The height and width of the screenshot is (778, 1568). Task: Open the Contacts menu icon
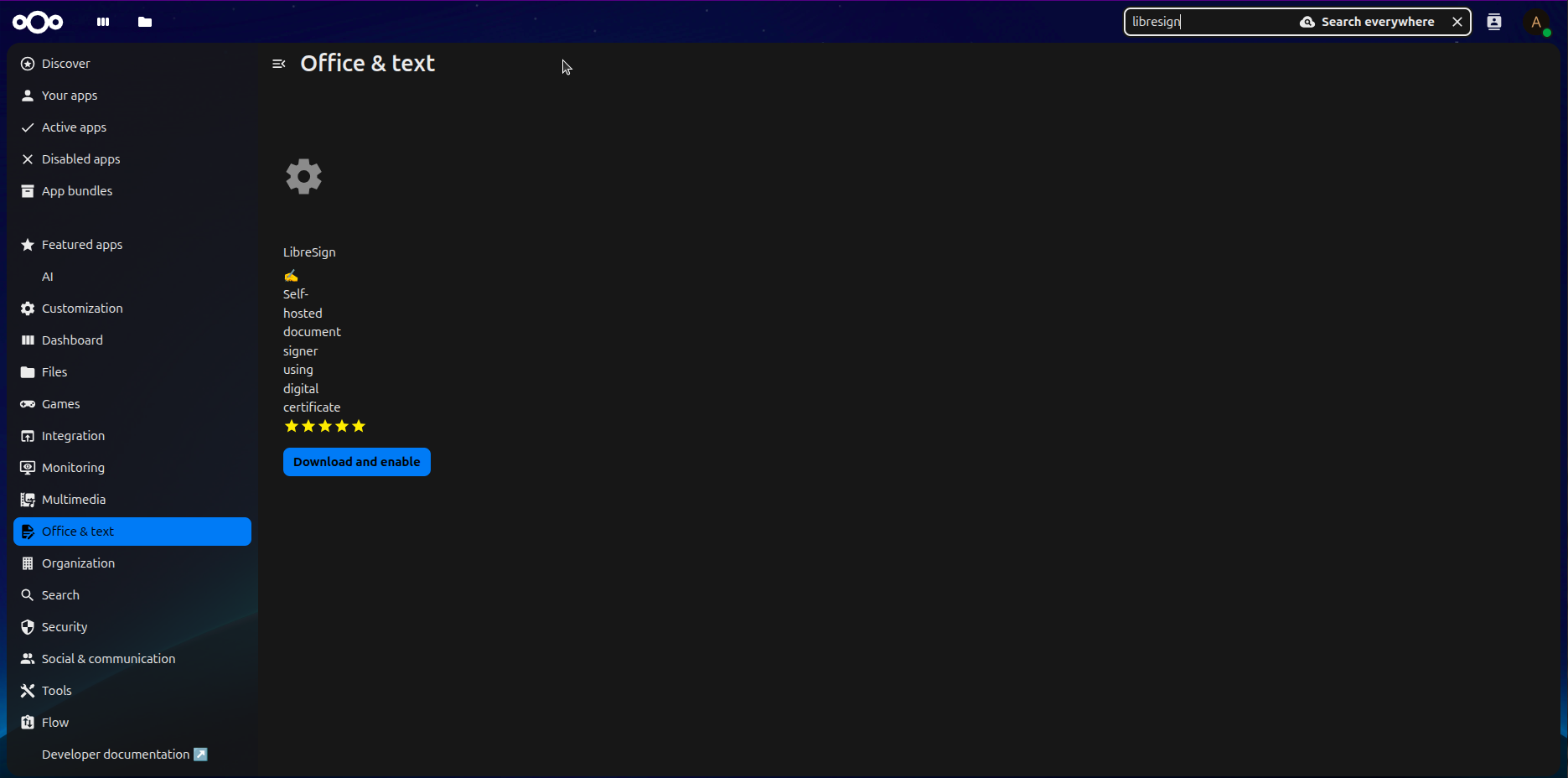1493,23
